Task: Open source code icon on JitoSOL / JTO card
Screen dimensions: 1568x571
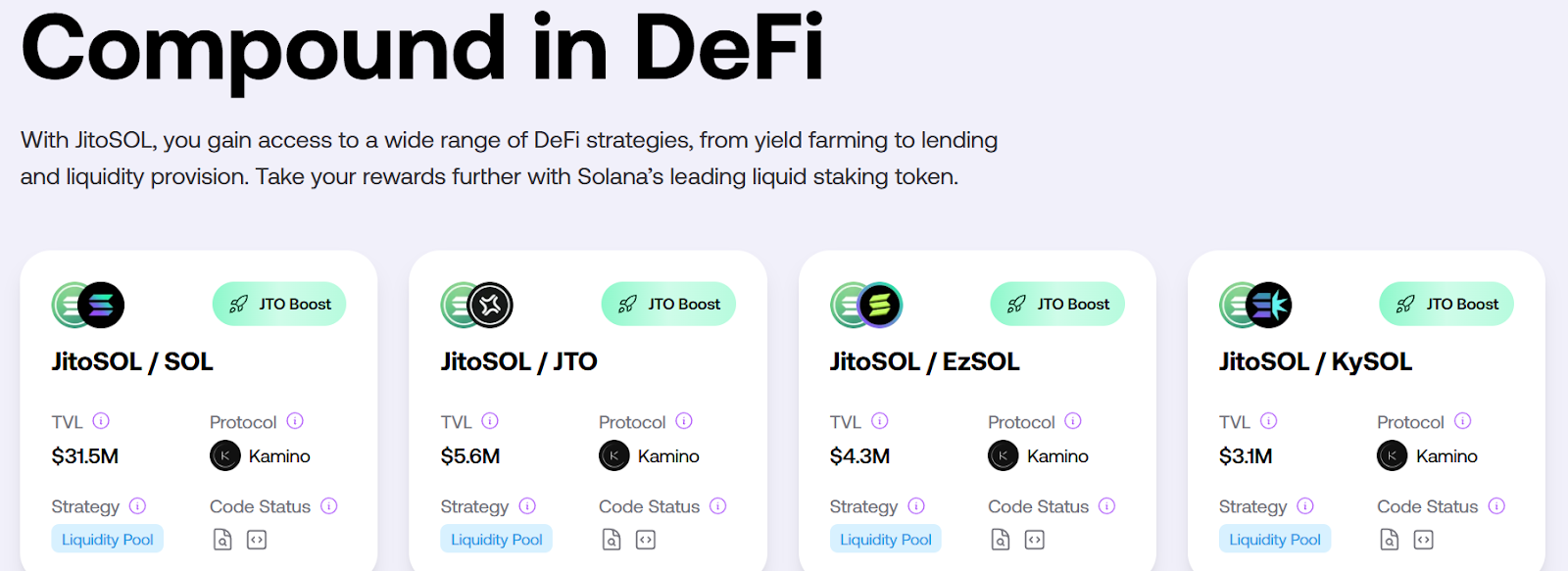Action: coord(646,540)
